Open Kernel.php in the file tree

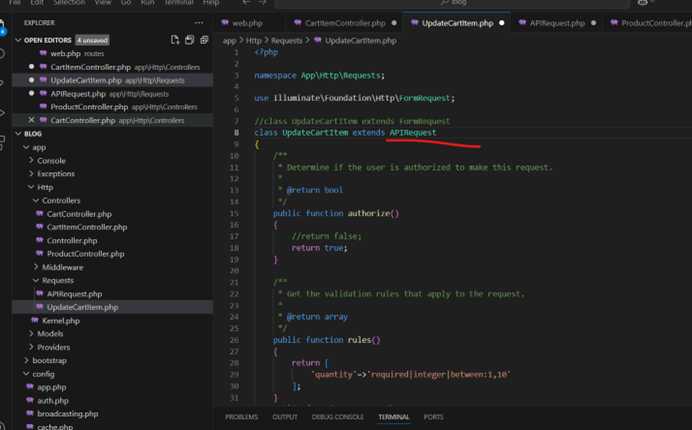point(60,321)
